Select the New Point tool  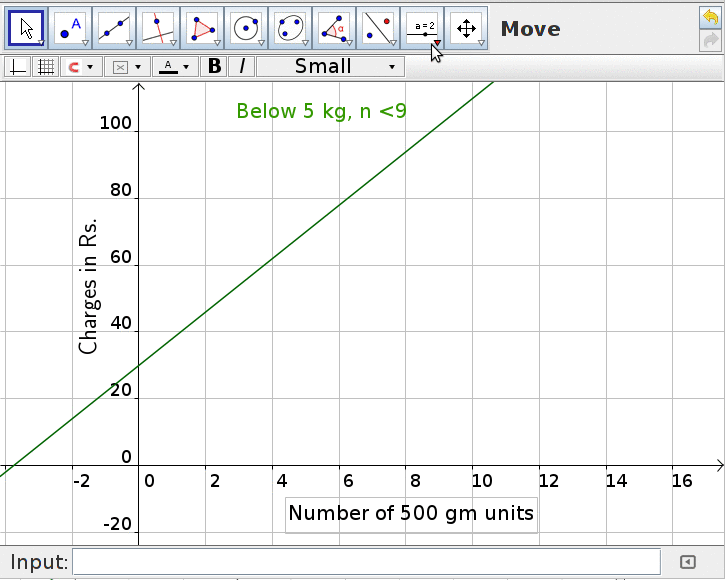pyautogui.click(x=70, y=28)
